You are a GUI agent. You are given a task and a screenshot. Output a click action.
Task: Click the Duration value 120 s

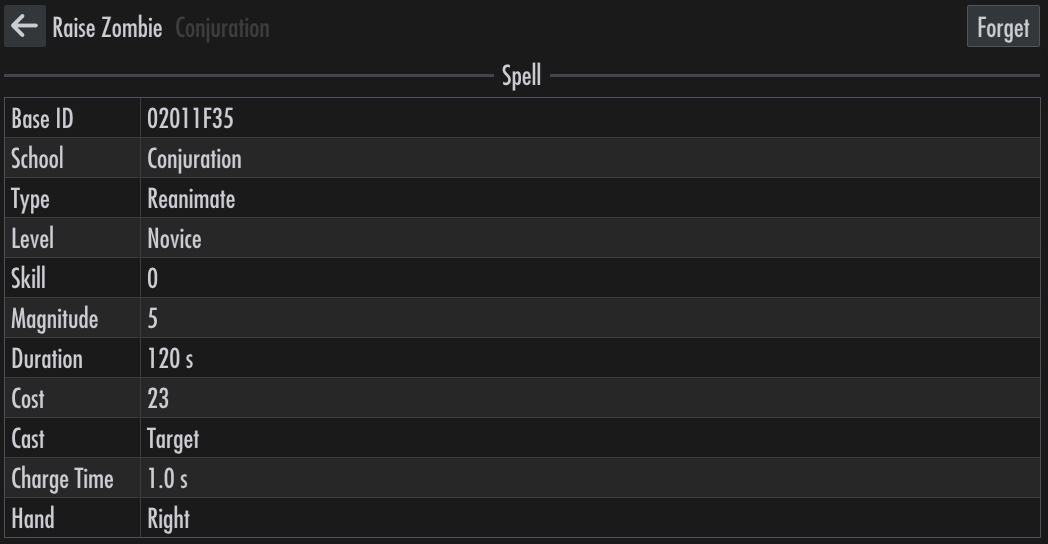pyautogui.click(x=170, y=359)
